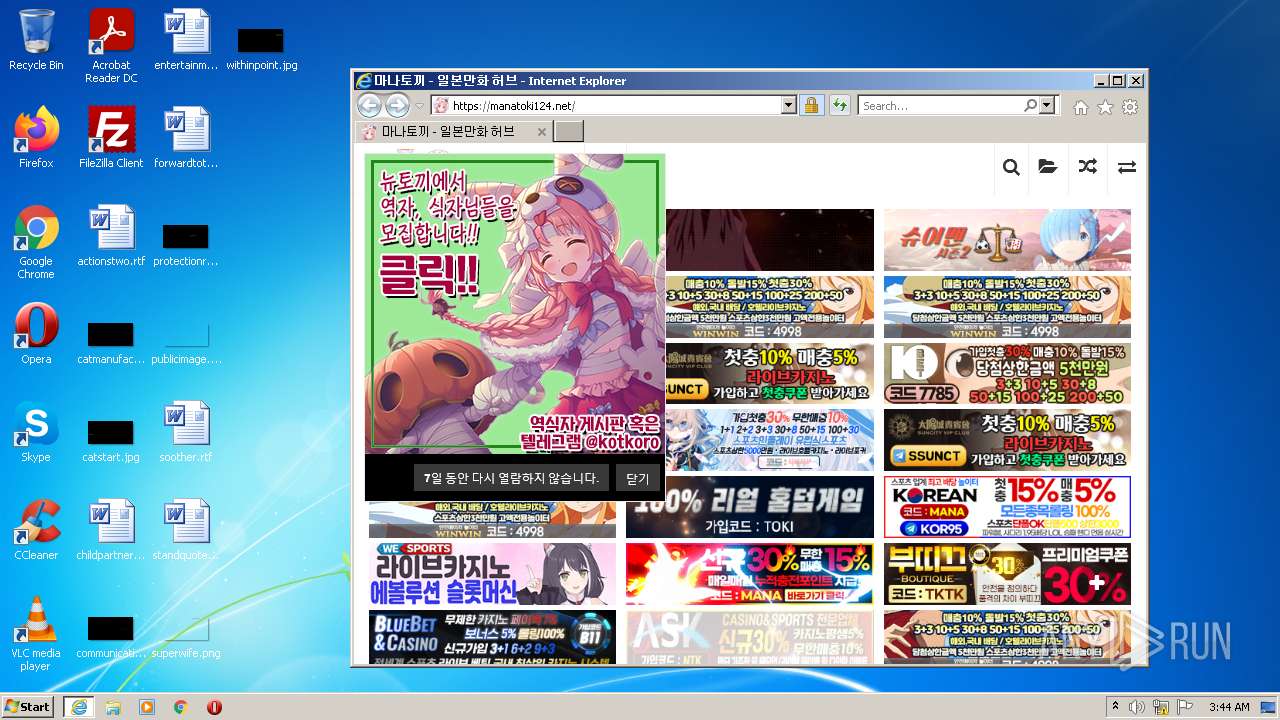The width and height of the screenshot is (1280, 720).
Task: Click the taskbar clock showing 3:44 AM
Action: point(1229,707)
